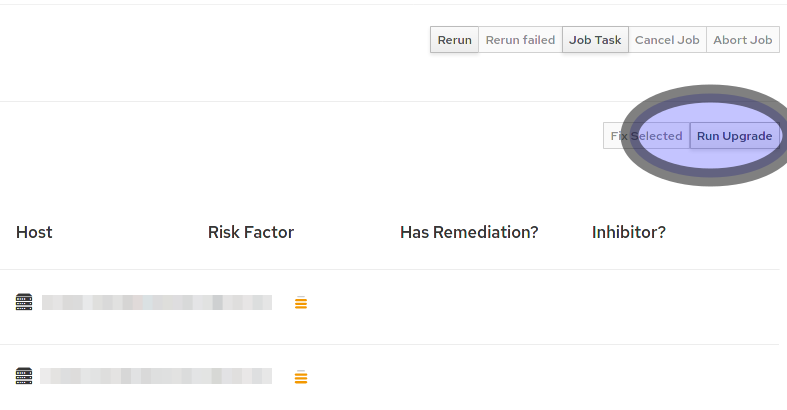Select the Host column header
The height and width of the screenshot is (410, 787).
[34, 232]
